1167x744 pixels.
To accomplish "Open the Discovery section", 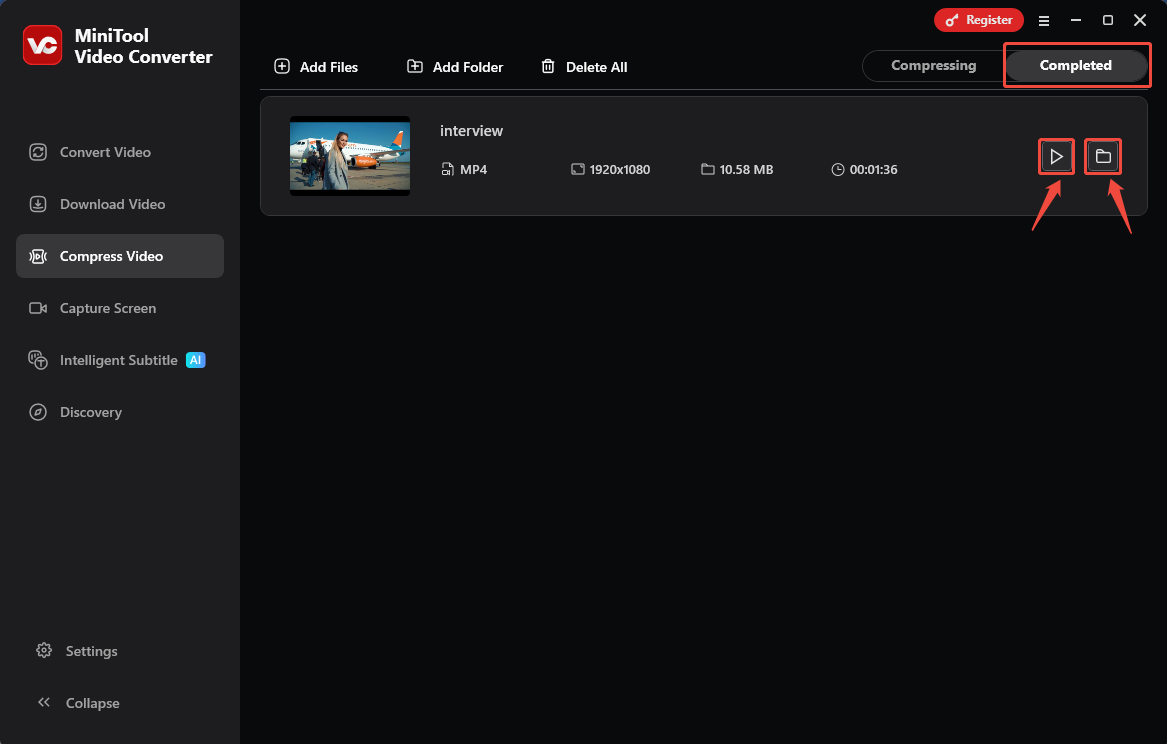I will tap(37, 412).
